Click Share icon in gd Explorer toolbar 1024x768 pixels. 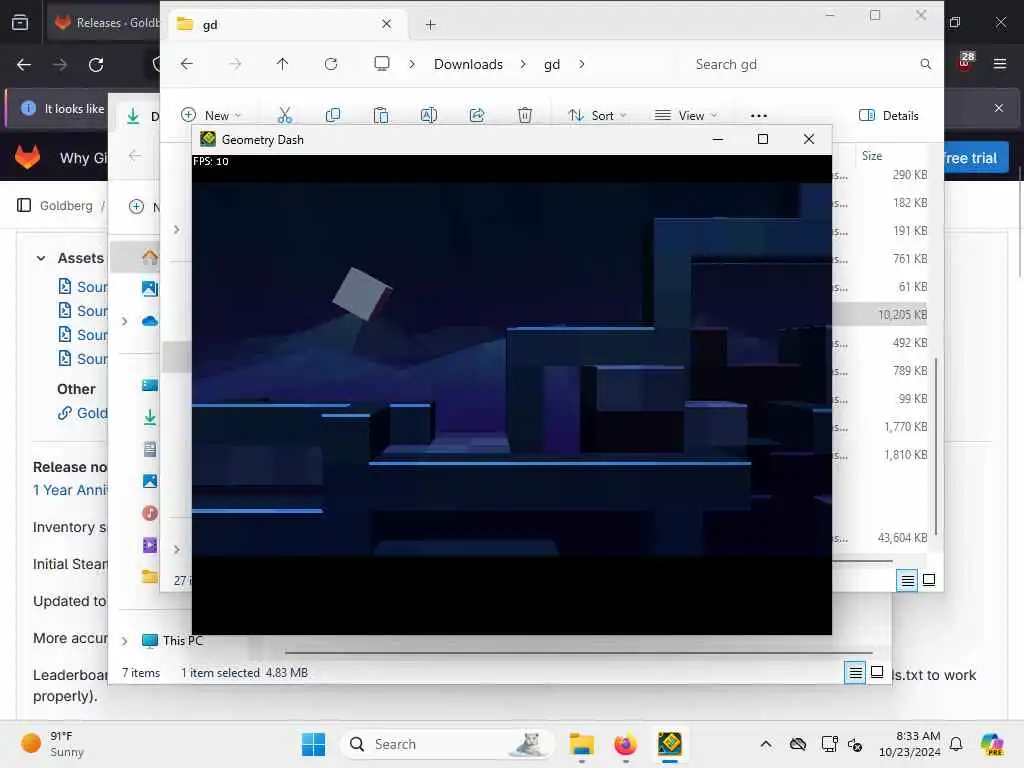[x=477, y=116]
